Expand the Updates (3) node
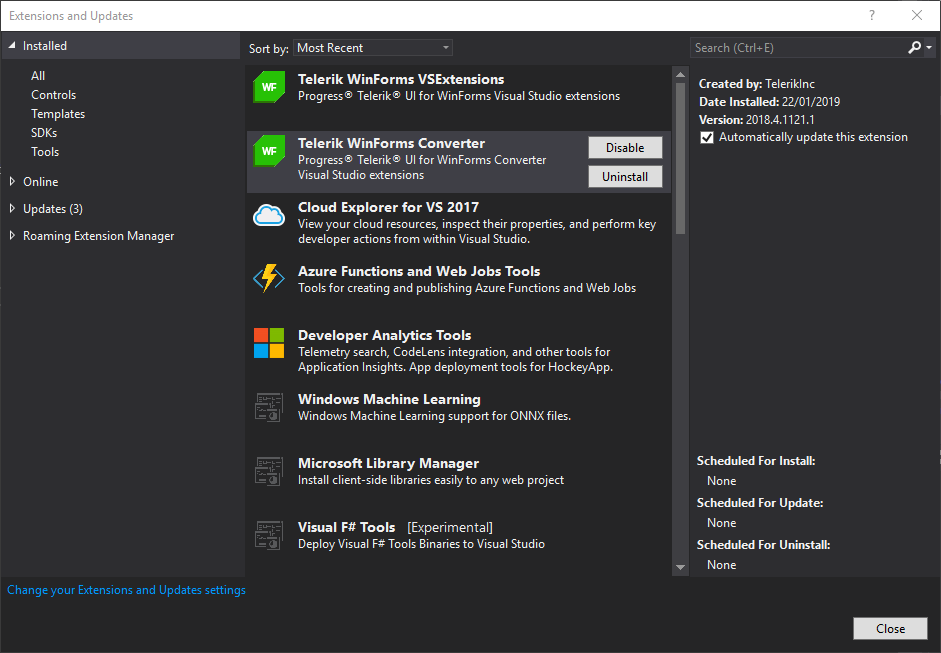Screen dimensions: 941x653 tap(12, 208)
